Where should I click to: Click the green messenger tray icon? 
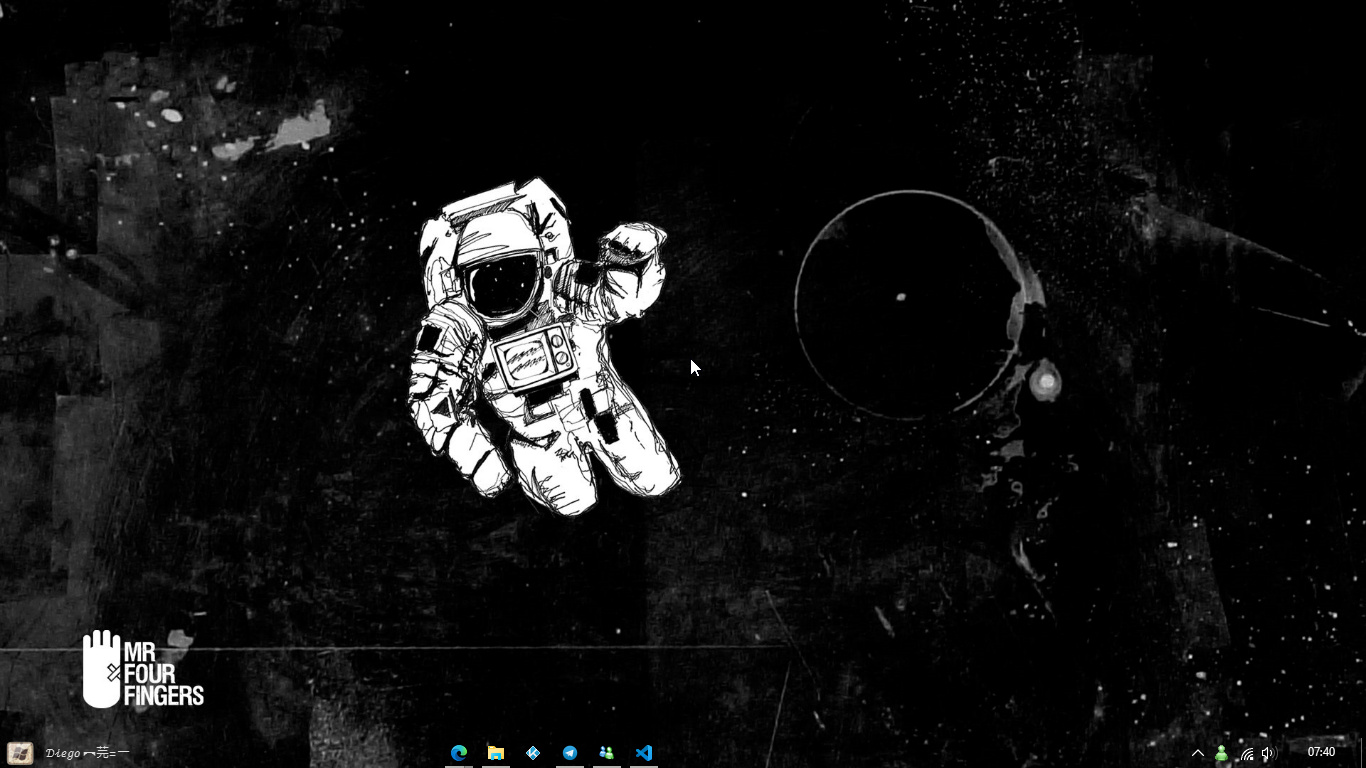click(x=1221, y=754)
